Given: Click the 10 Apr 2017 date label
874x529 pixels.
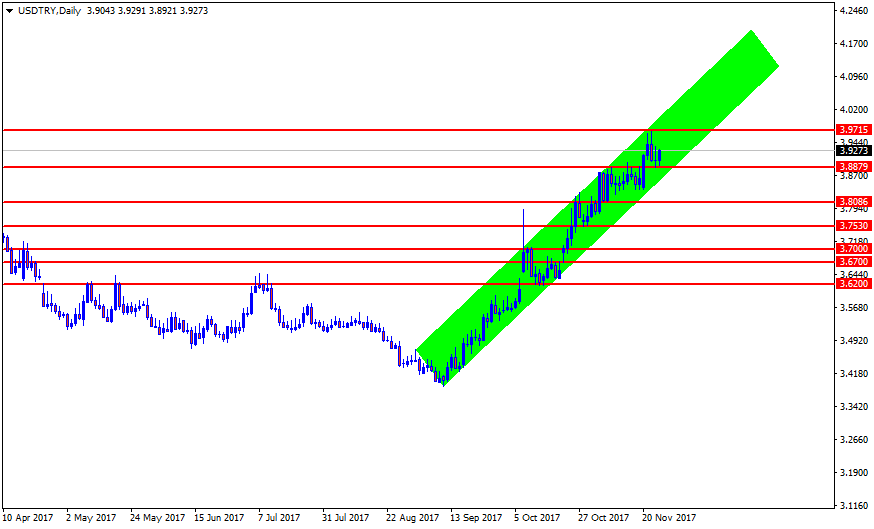Looking at the screenshot, I should tap(28, 518).
